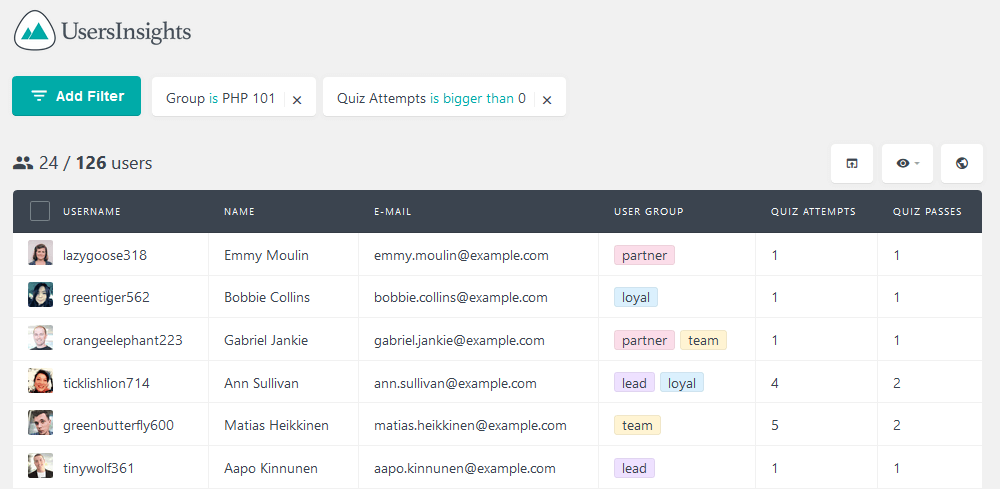Viewport: 1000px width, 489px height.
Task: Click the pink partner tag on lazygoose318
Action: point(644,256)
